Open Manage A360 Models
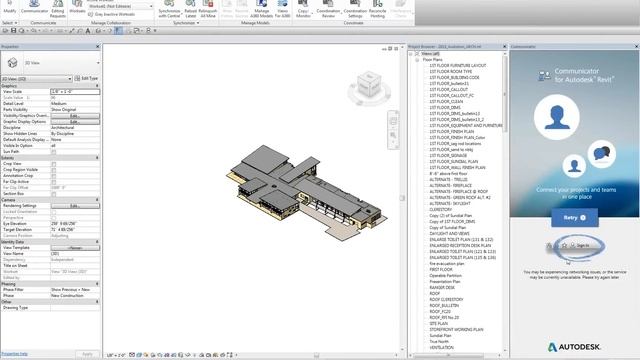Screen dimensions: 640x360 [x=262, y=8]
